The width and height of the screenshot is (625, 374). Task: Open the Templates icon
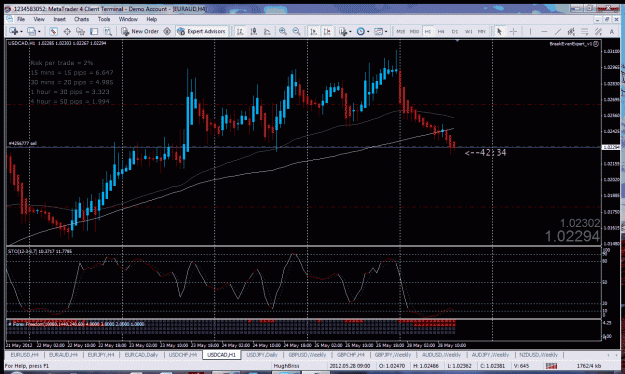tap(378, 31)
